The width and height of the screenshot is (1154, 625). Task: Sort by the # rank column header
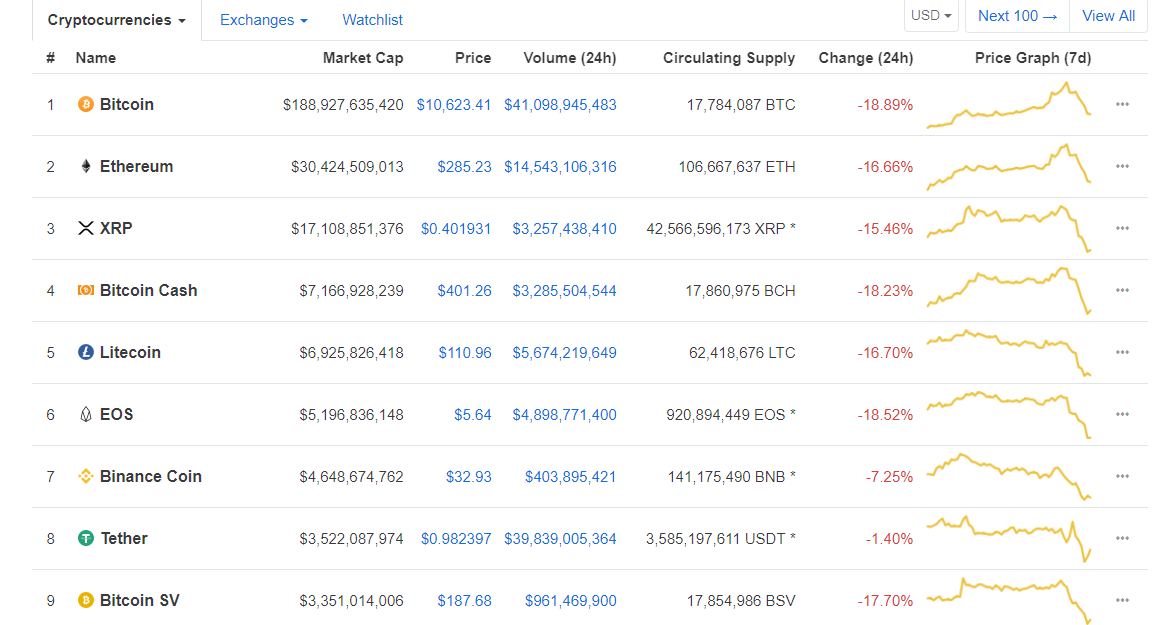tap(50, 58)
